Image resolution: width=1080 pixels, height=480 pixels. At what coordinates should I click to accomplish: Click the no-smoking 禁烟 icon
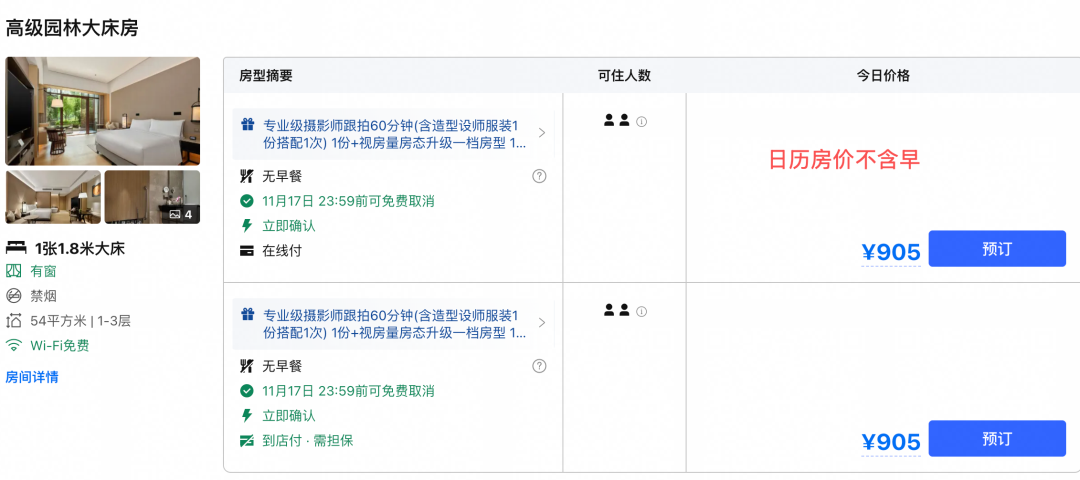(x=13, y=296)
